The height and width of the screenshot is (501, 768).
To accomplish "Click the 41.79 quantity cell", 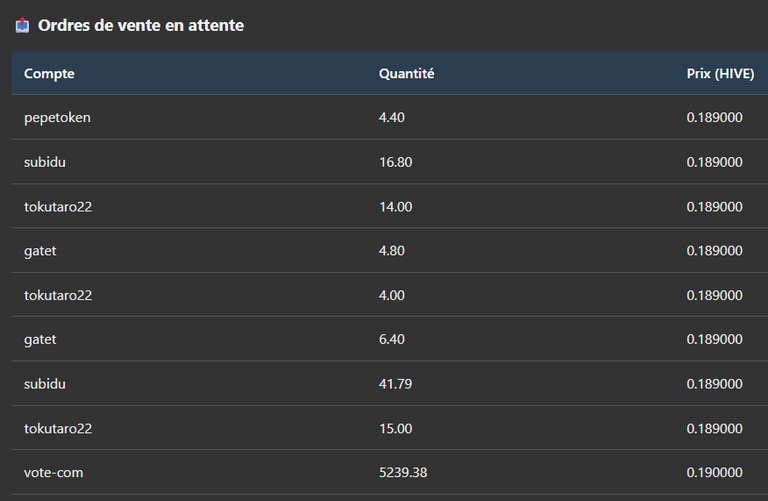I will click(395, 383).
